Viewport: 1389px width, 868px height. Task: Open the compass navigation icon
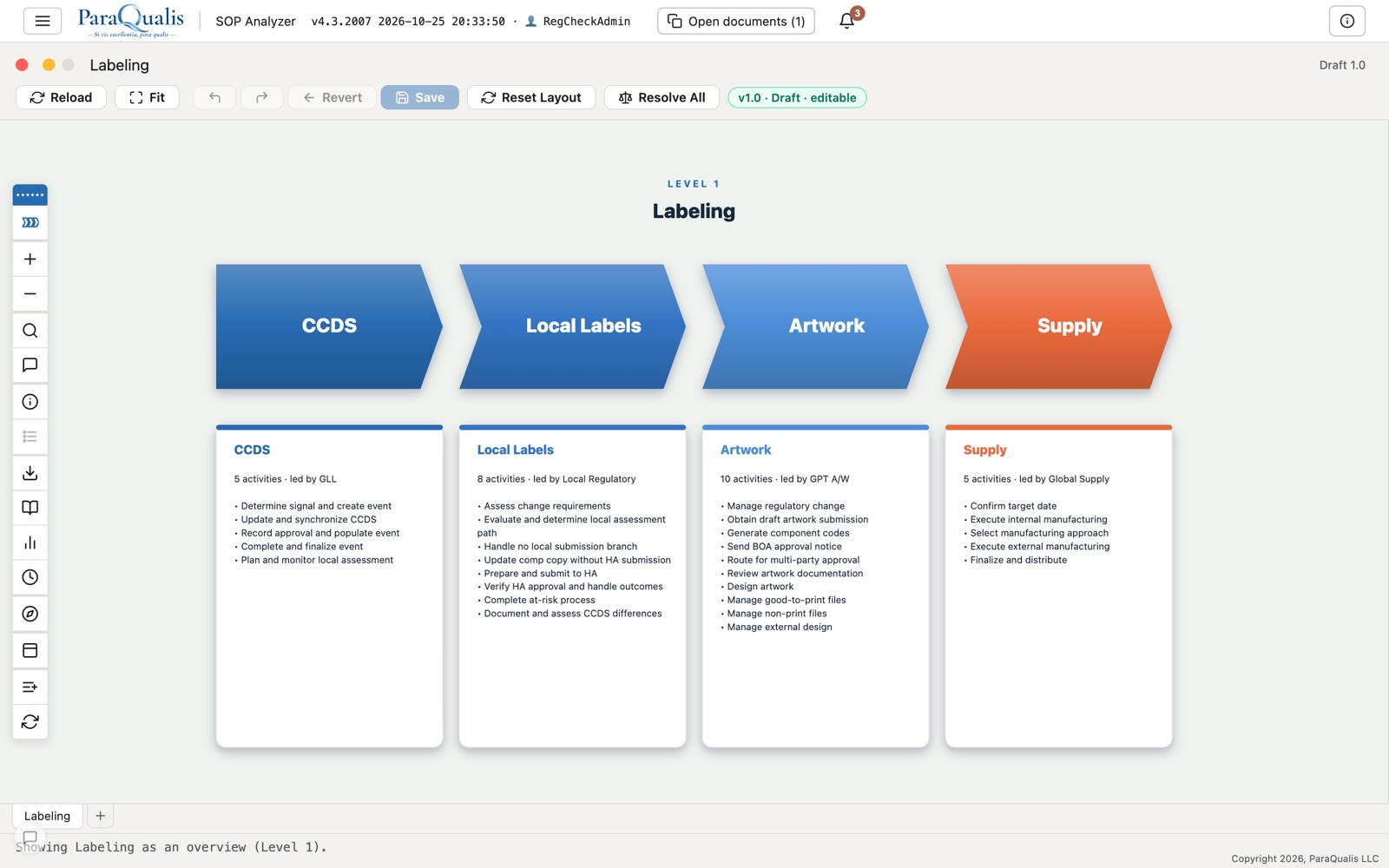pyautogui.click(x=30, y=614)
